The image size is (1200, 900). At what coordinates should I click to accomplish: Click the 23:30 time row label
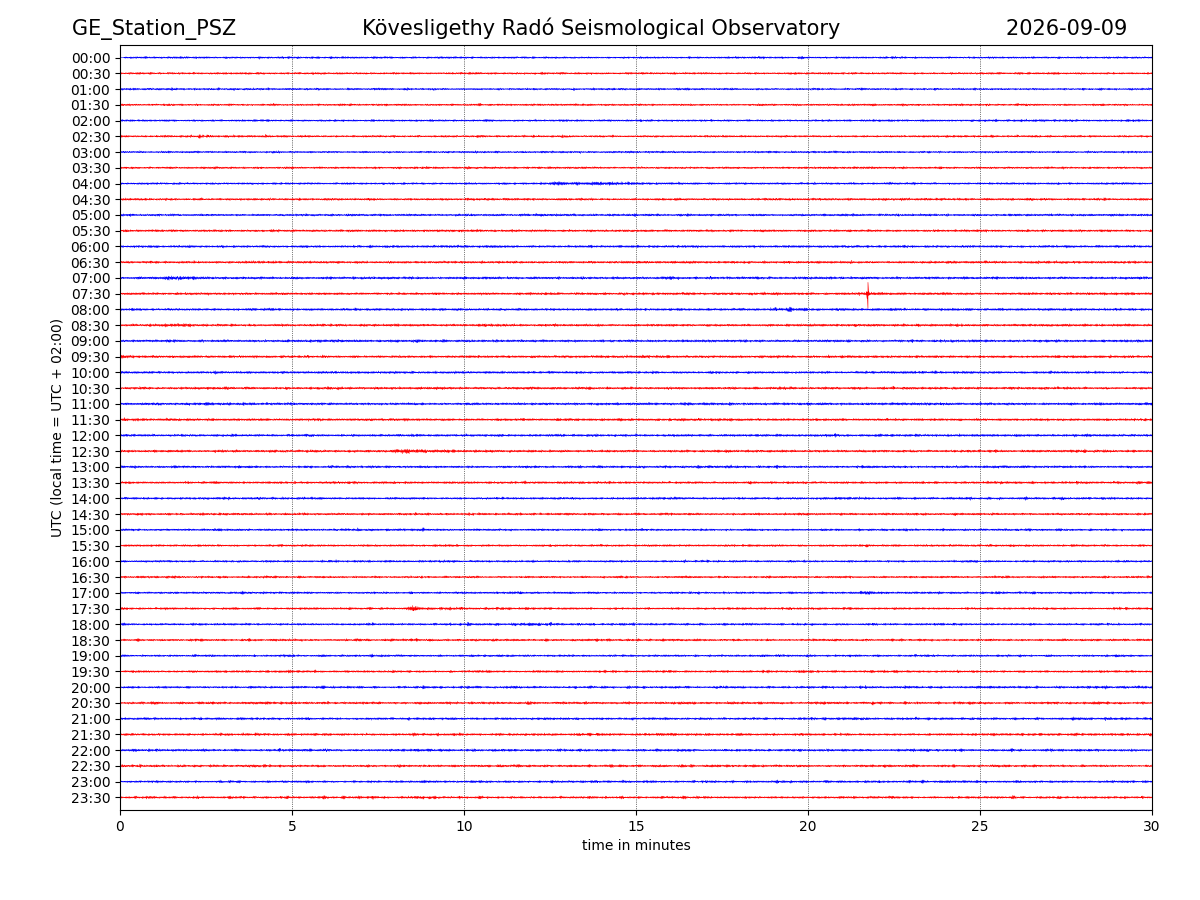tap(91, 798)
